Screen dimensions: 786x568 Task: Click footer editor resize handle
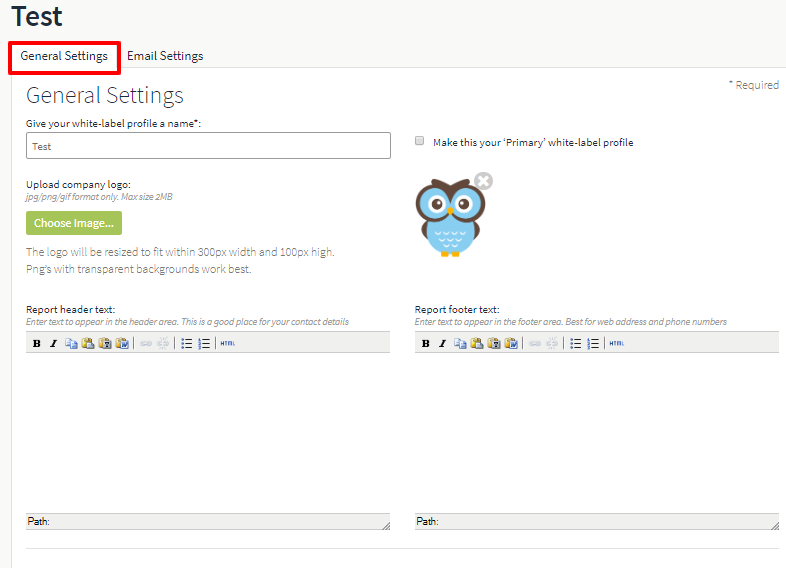775,525
